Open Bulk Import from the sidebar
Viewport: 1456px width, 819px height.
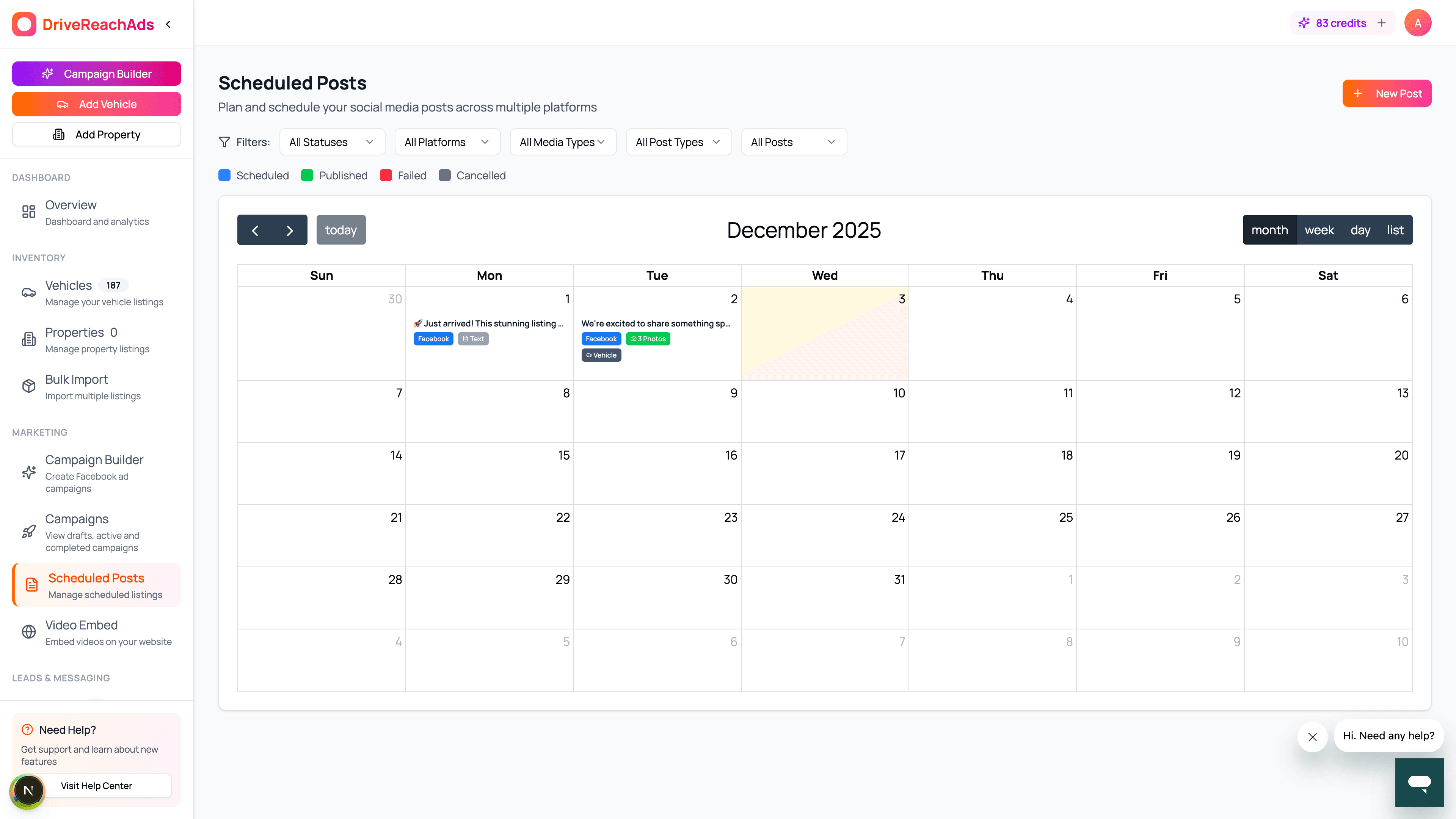tap(76, 379)
